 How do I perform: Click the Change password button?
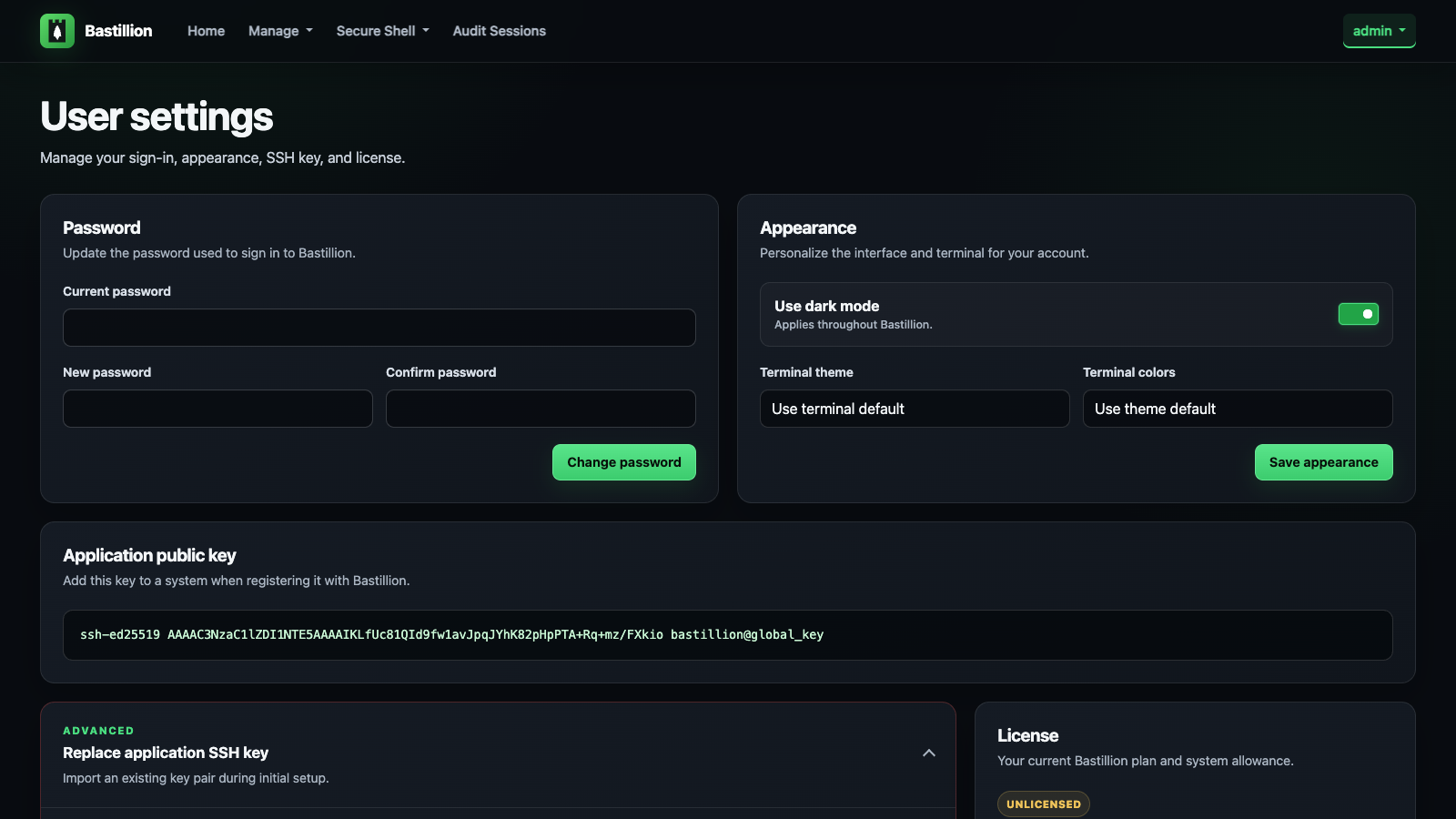tap(623, 462)
